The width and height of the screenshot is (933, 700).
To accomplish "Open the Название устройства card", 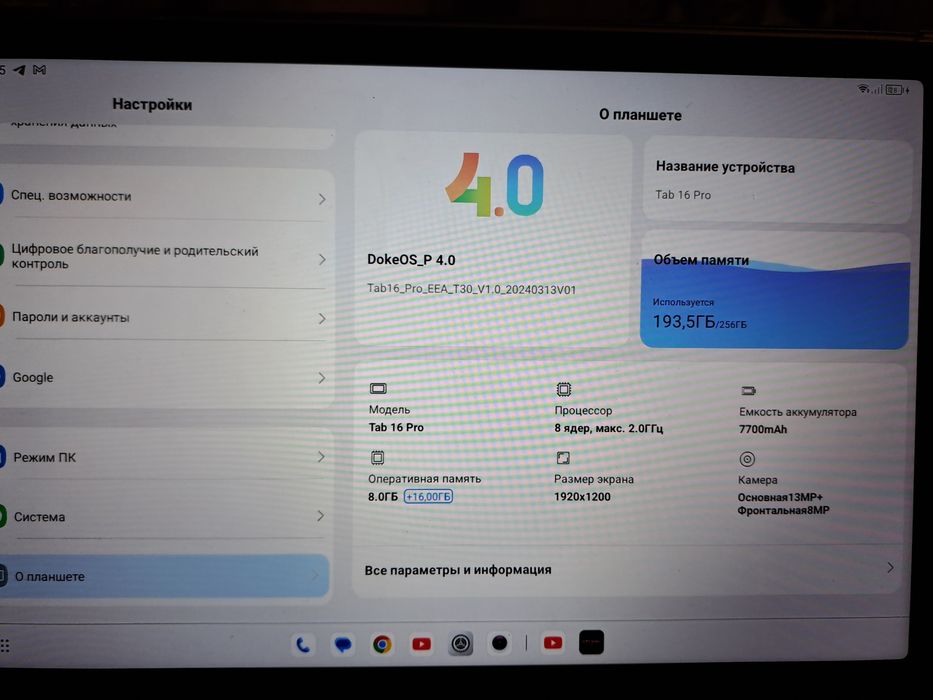I will (x=777, y=180).
